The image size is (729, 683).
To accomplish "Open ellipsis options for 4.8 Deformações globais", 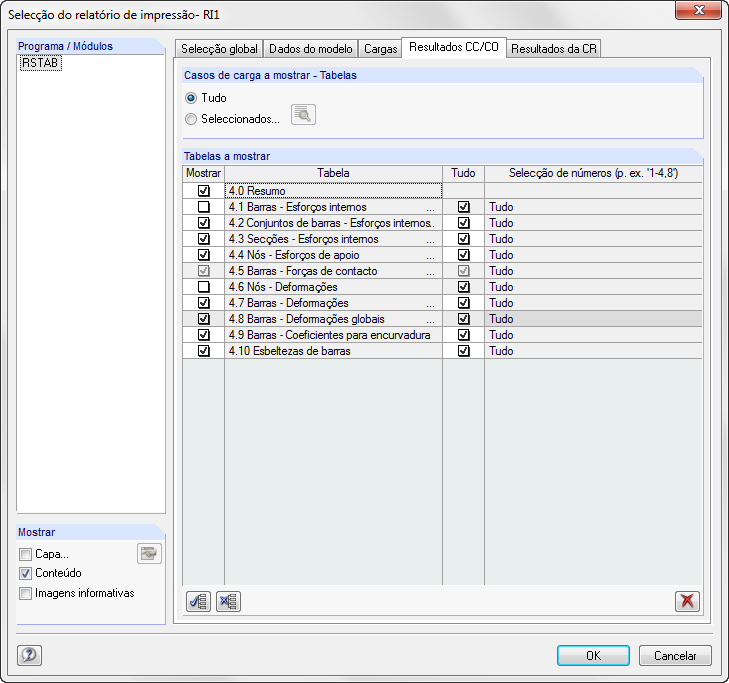I will pyautogui.click(x=431, y=319).
